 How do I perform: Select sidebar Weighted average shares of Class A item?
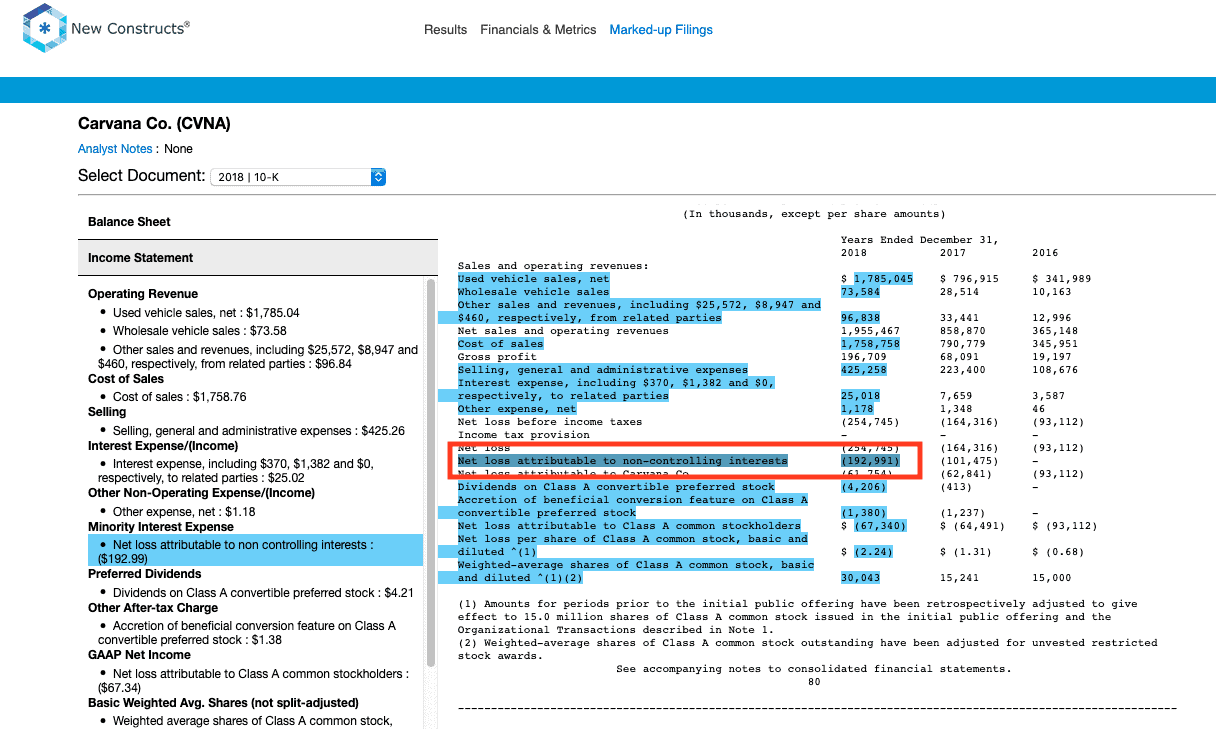(x=252, y=721)
